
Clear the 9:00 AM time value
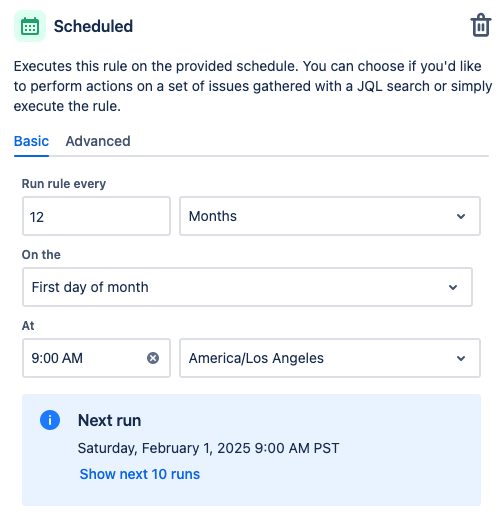(153, 358)
